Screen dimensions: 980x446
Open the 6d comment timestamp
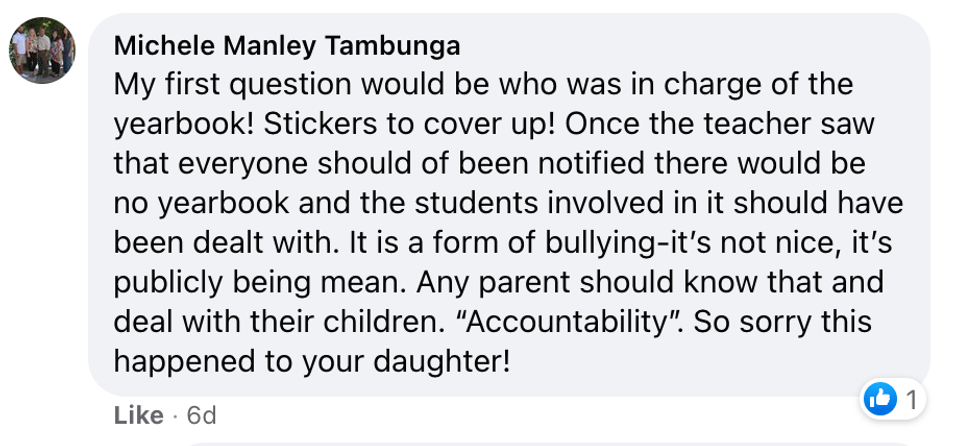[x=201, y=415]
